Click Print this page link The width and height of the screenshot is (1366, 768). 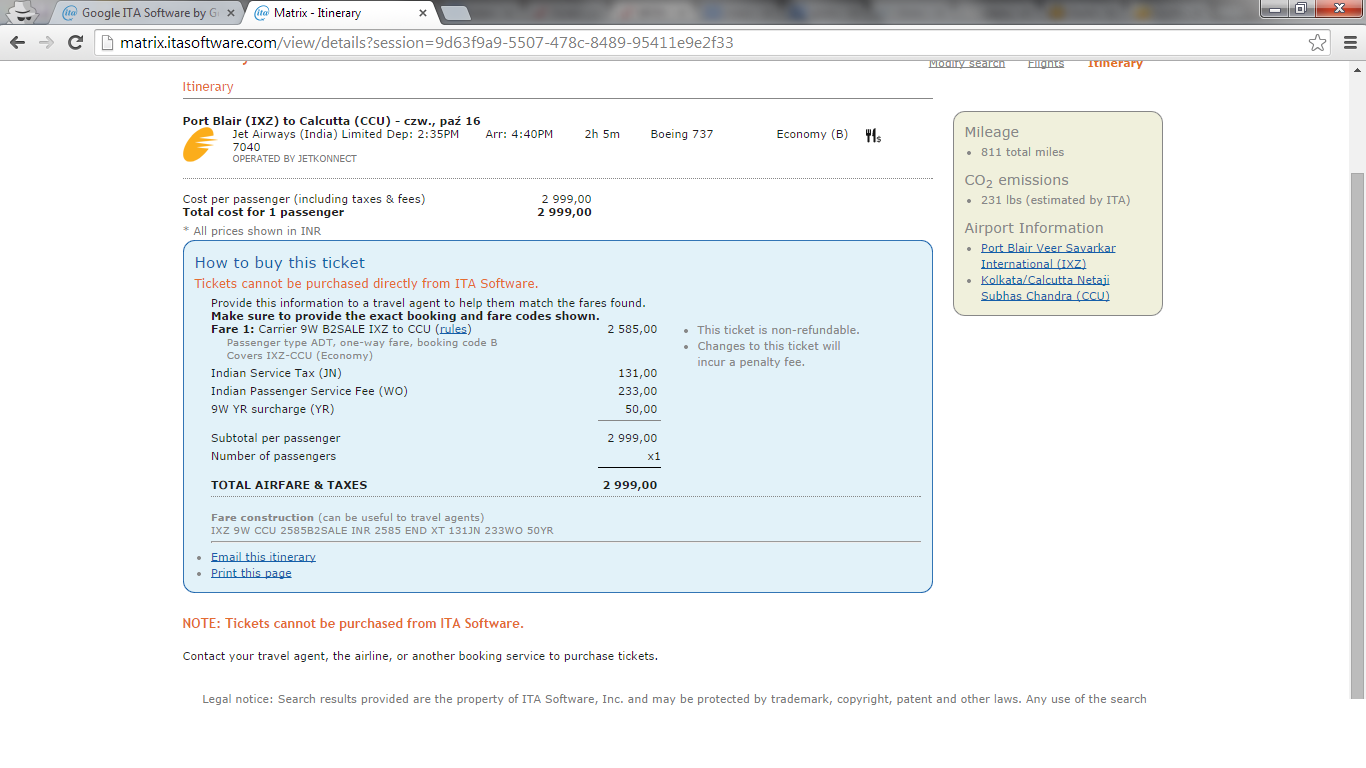251,573
